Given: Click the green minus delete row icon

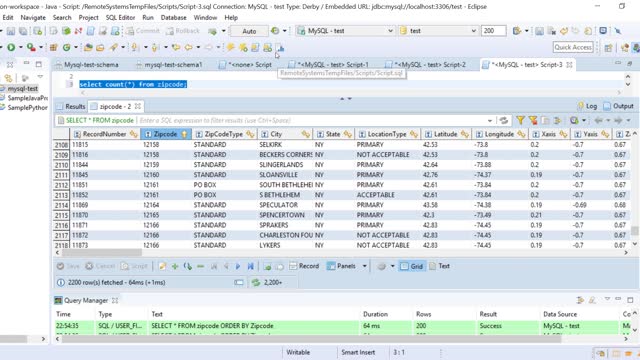Looking at the screenshot, I should click(x=200, y=267).
